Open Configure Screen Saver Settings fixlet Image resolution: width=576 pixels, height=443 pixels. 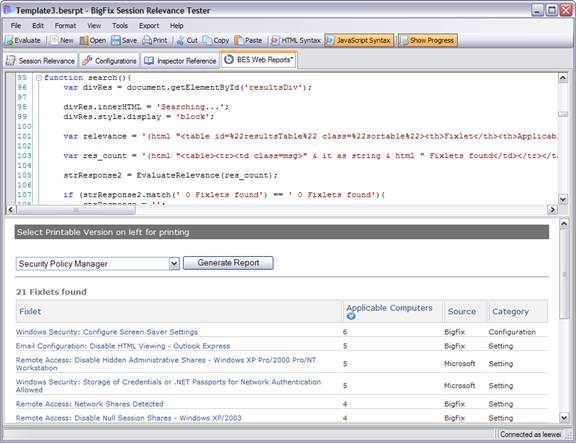tap(107, 332)
